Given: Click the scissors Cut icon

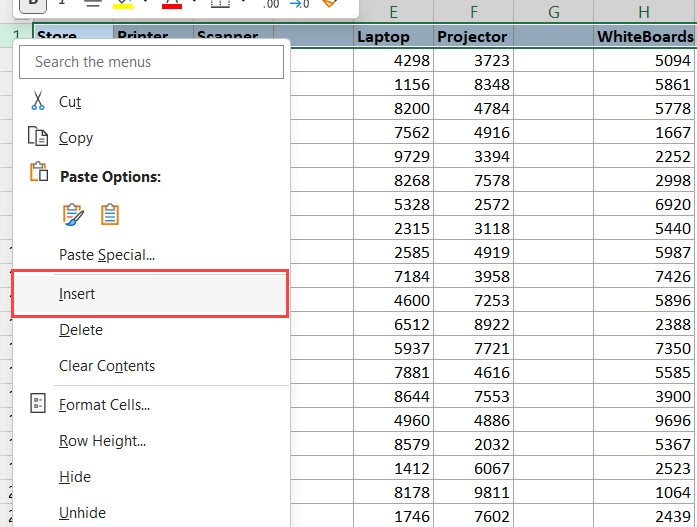Looking at the screenshot, I should pyautogui.click(x=38, y=101).
